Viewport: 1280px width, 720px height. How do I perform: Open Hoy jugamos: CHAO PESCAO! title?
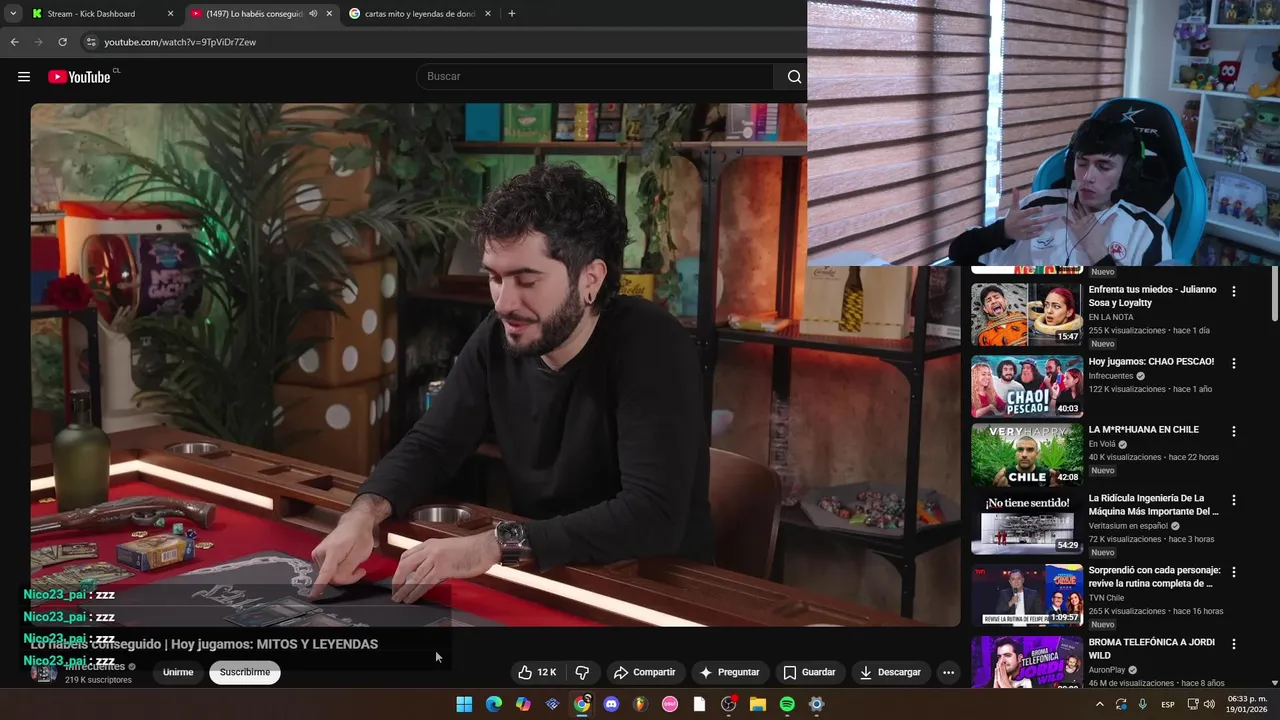tap(1151, 362)
